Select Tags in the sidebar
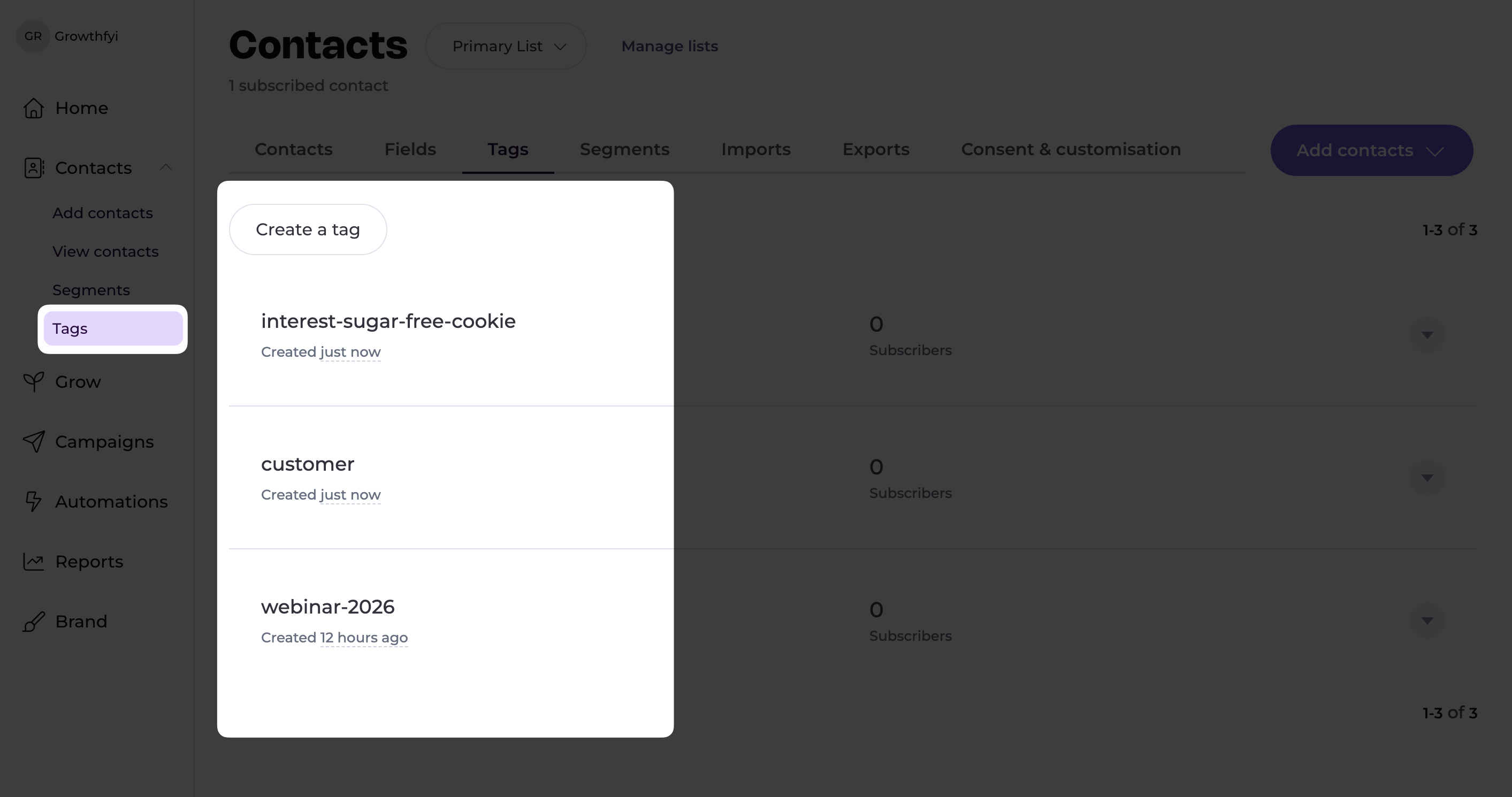The height and width of the screenshot is (797, 1512). tap(113, 328)
